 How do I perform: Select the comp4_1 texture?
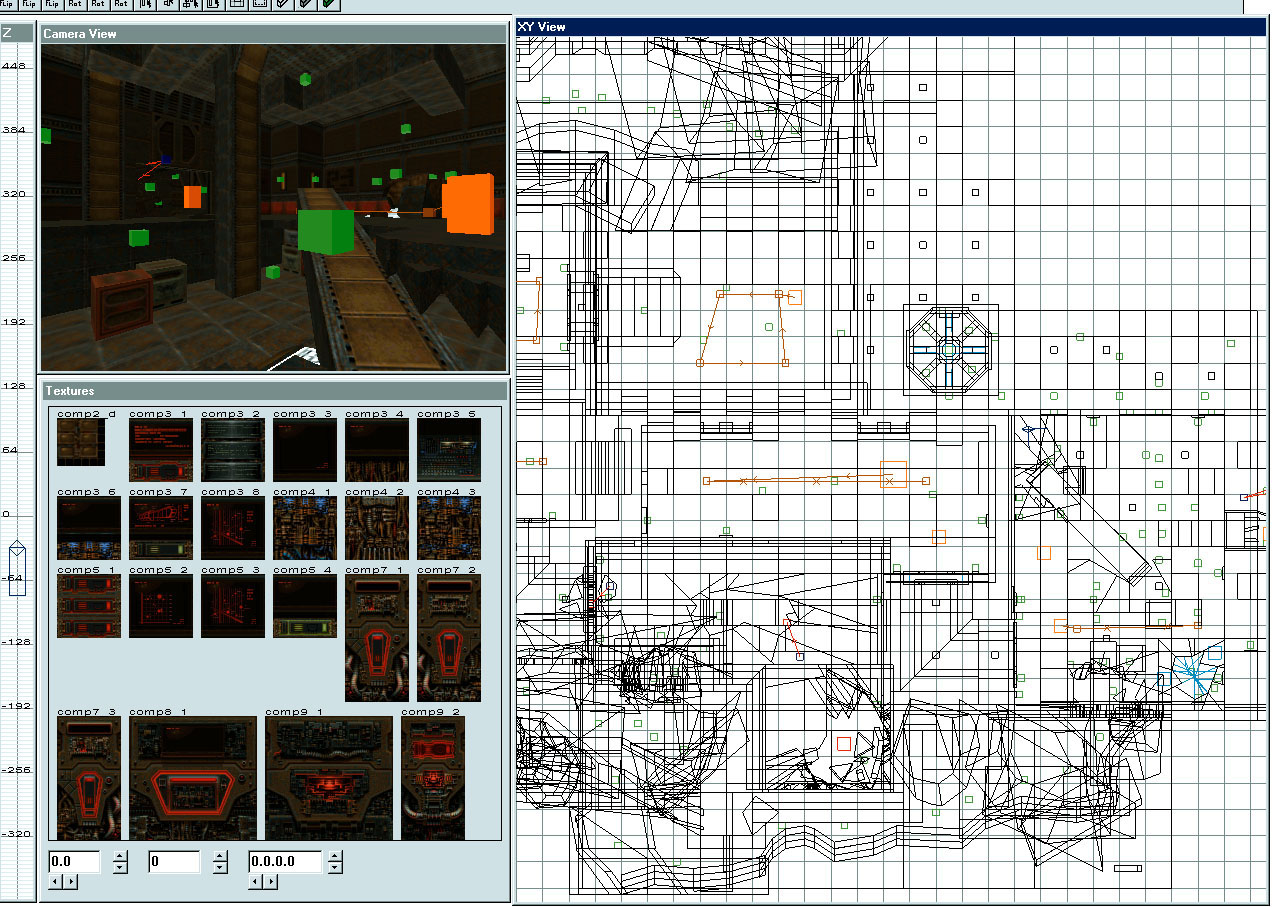[305, 528]
